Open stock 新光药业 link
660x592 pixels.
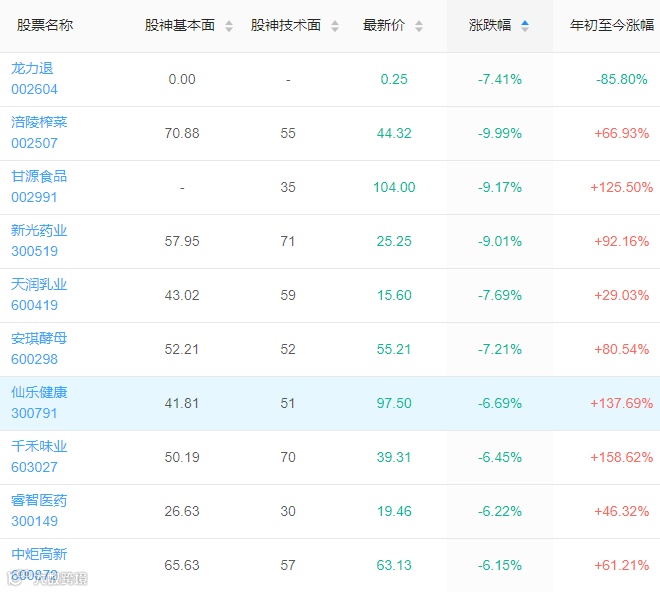pos(39,230)
